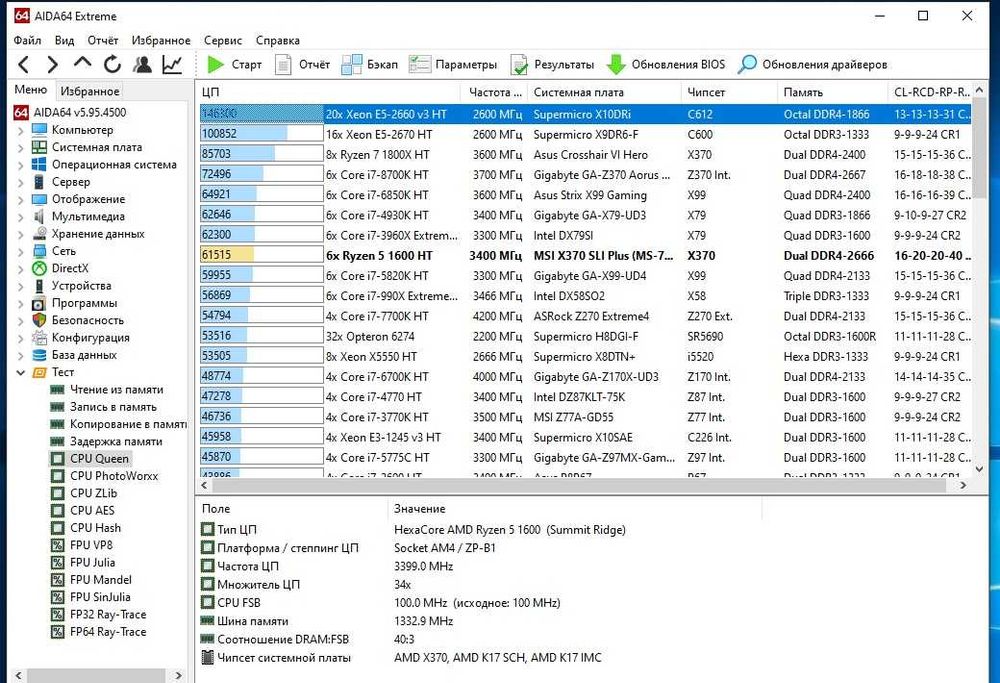Click the green Start benchmark arrow icon

click(x=216, y=65)
